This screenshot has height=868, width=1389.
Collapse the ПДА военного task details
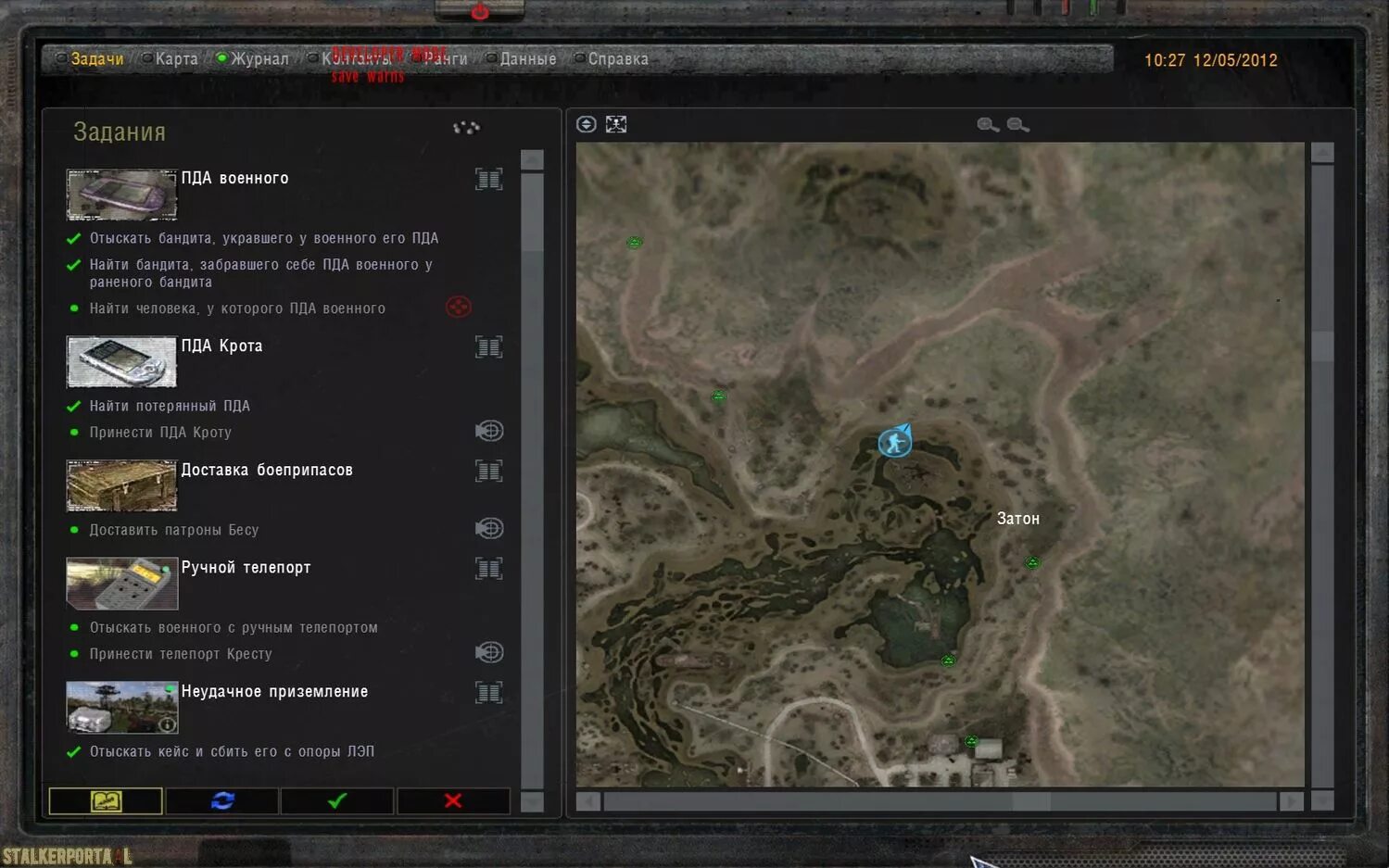(x=489, y=179)
